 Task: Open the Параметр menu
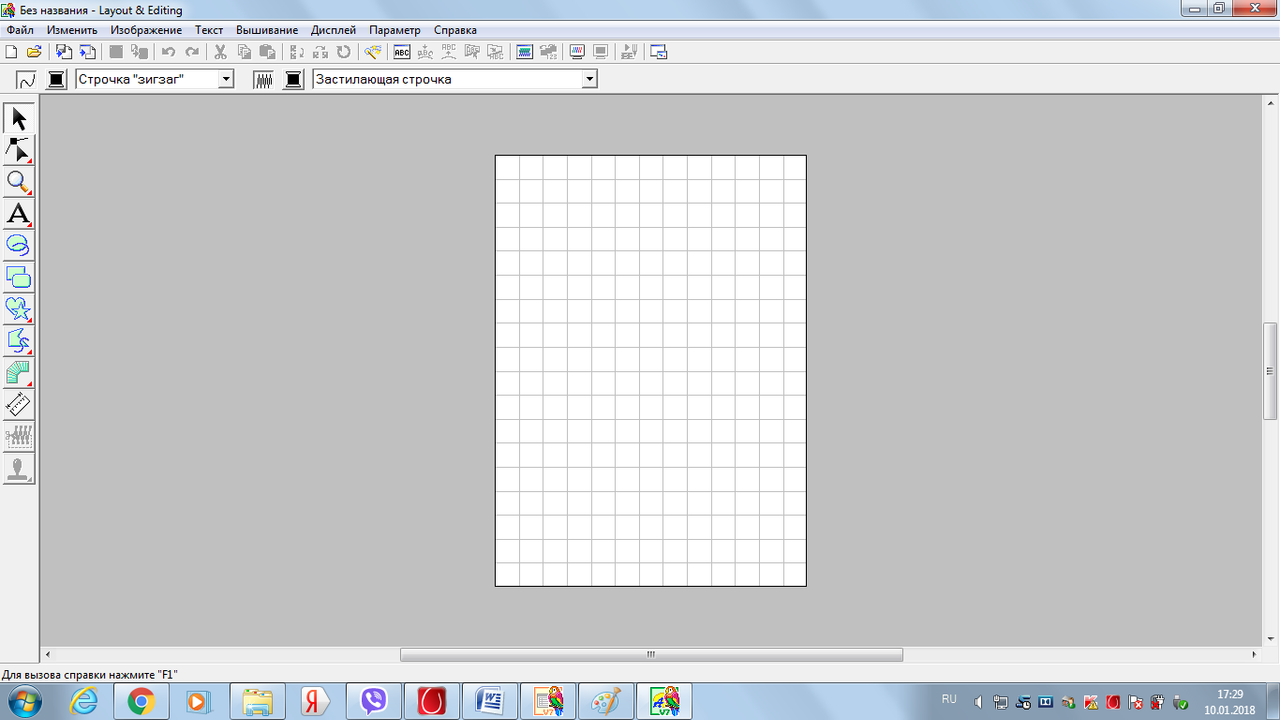click(395, 30)
